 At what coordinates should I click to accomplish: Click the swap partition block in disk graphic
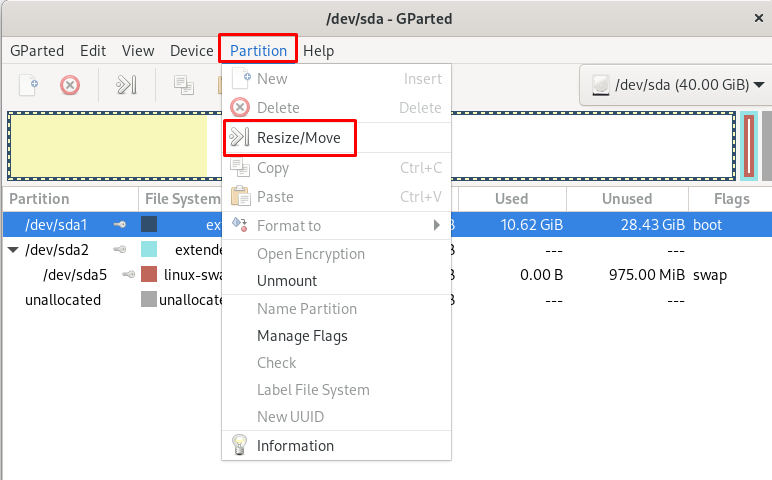[x=749, y=146]
